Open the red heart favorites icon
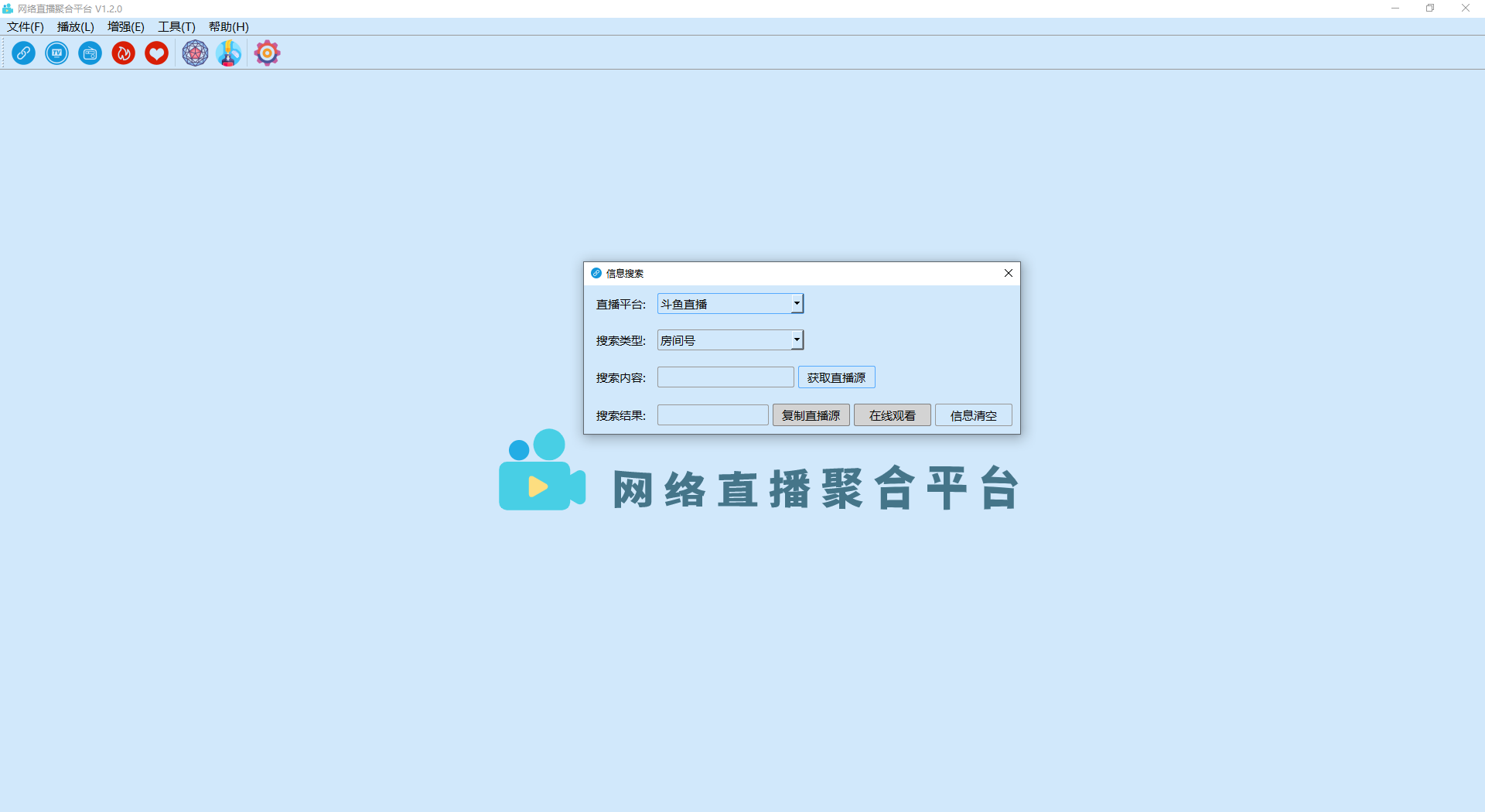This screenshot has height=812, width=1485. 156,53
